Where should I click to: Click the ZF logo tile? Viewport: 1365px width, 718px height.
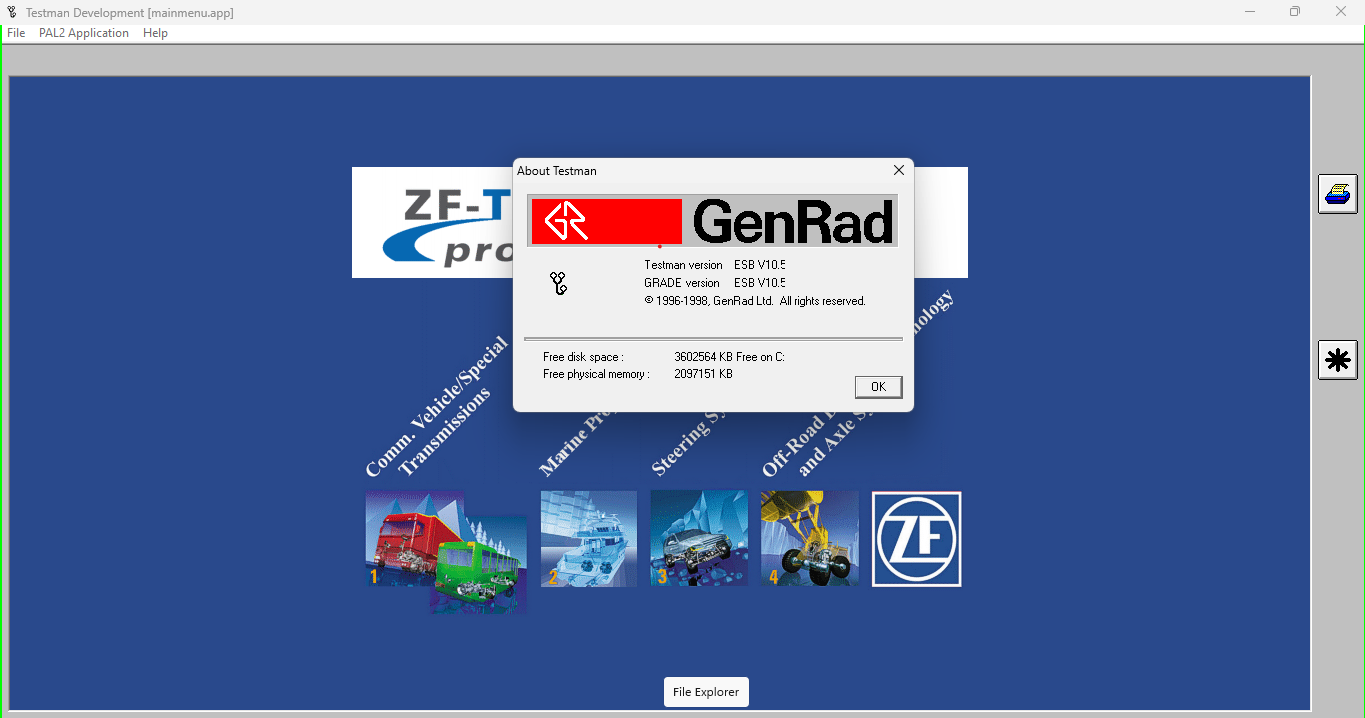917,539
